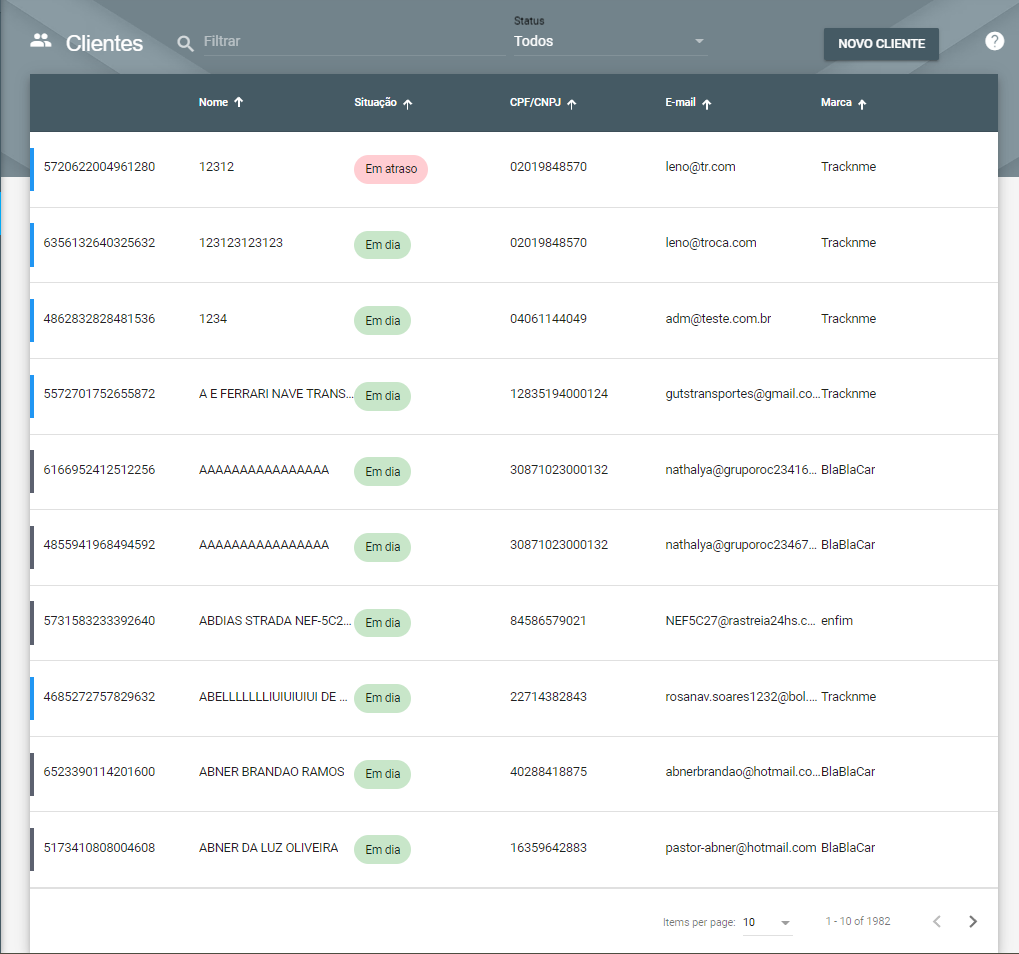Click CPF 40288418875
The width and height of the screenshot is (1019, 954).
pos(548,772)
